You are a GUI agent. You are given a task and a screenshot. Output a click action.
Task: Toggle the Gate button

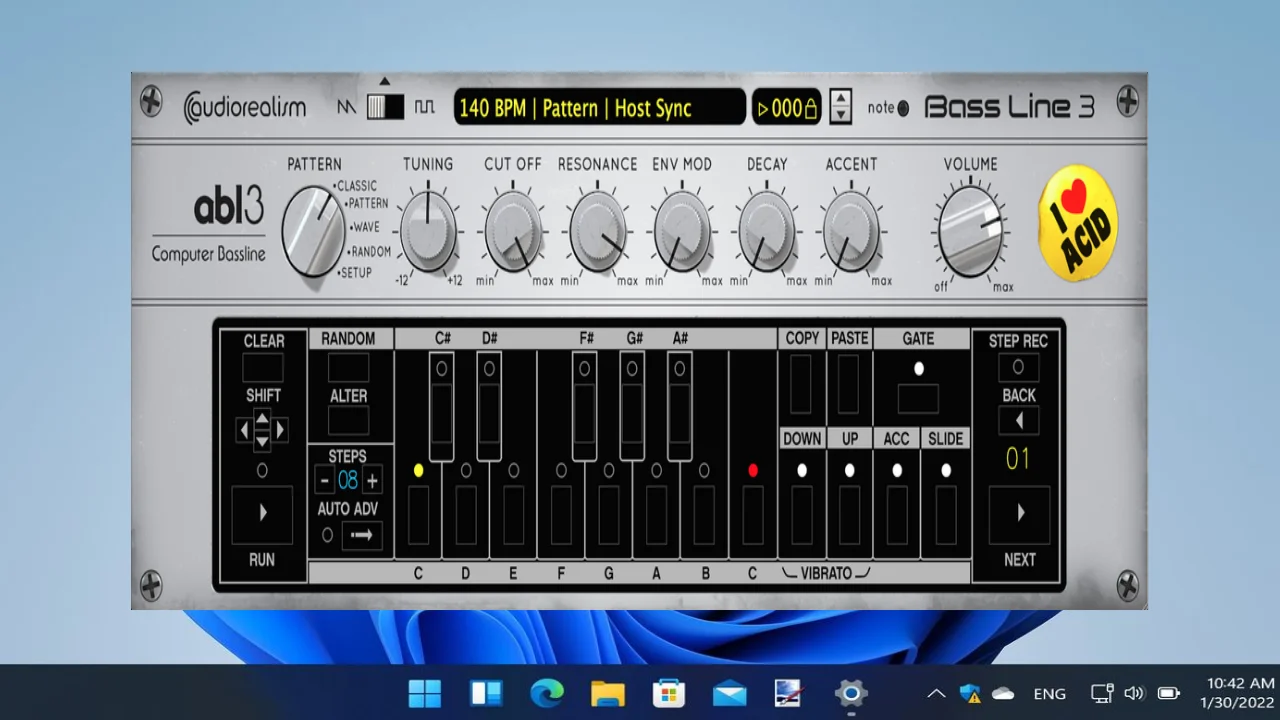tap(918, 399)
